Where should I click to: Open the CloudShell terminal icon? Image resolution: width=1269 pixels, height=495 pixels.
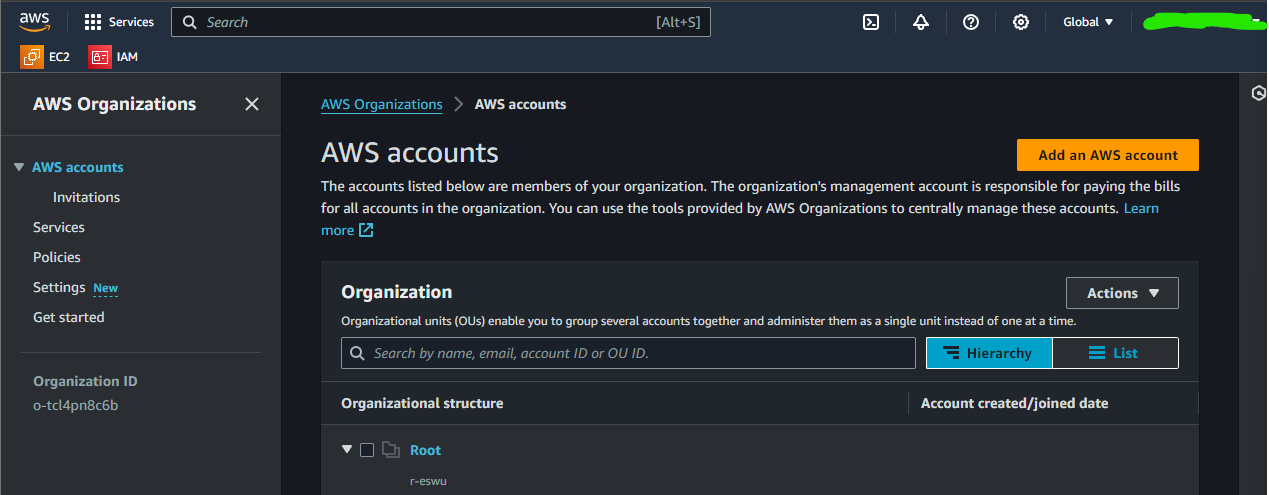[x=871, y=22]
